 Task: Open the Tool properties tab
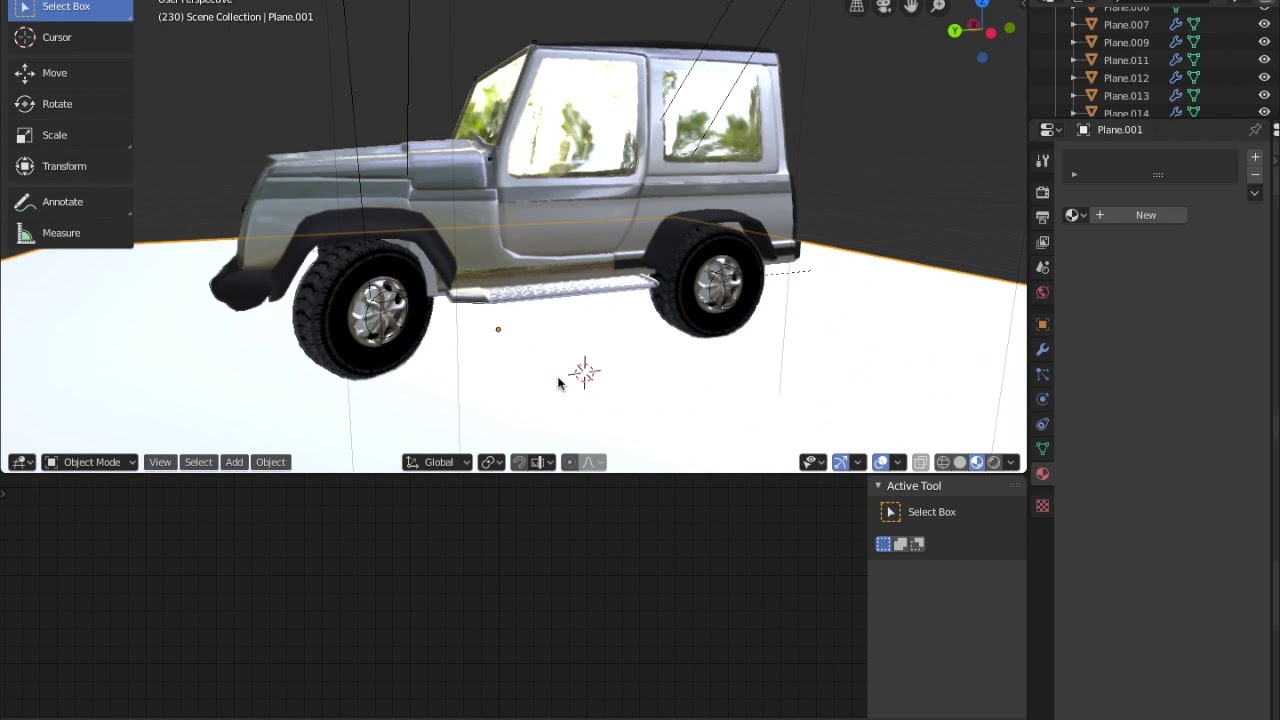(1042, 160)
